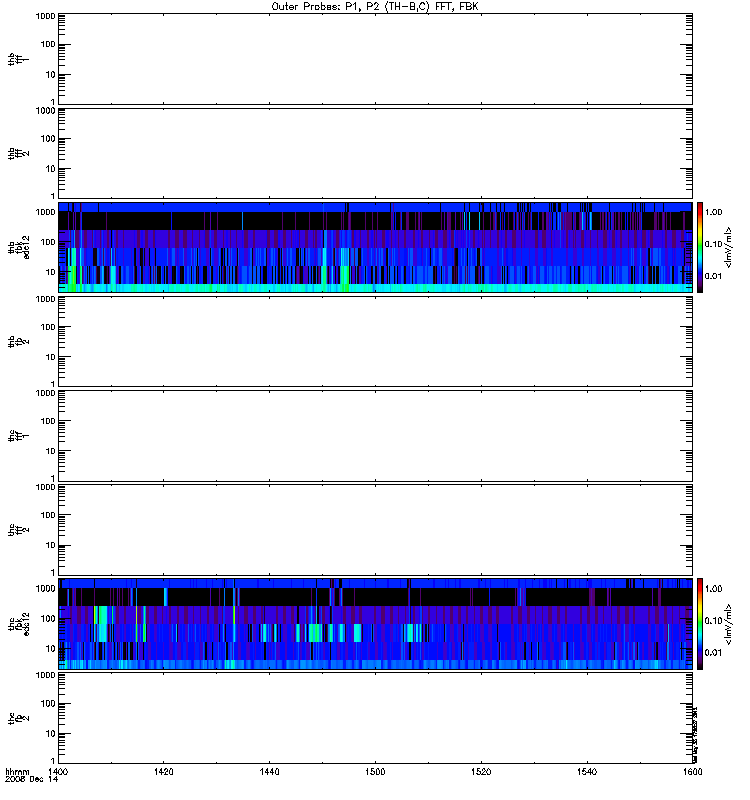The width and height of the screenshot is (750, 800).
Task: Select the 'thc fff 2' panel label
Action: tap(18, 530)
